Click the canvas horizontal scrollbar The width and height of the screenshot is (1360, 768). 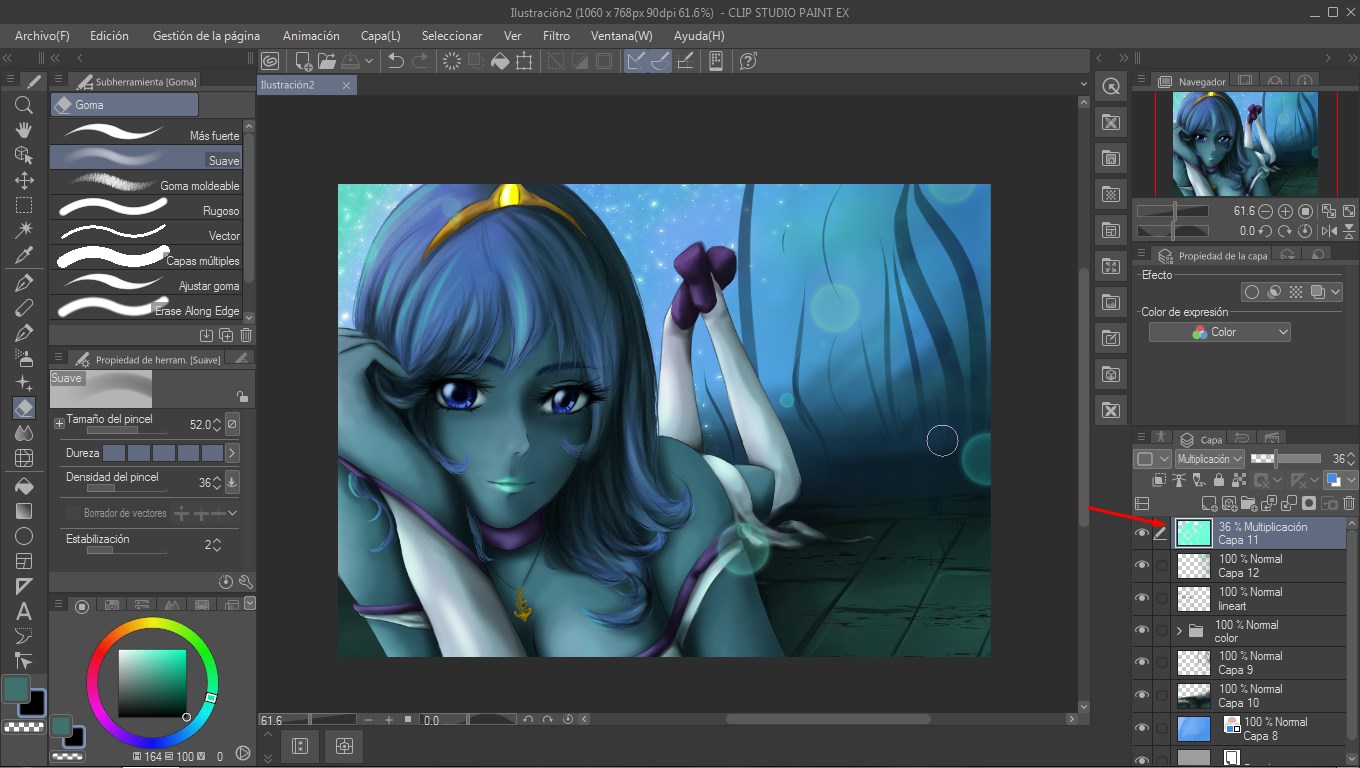828,719
